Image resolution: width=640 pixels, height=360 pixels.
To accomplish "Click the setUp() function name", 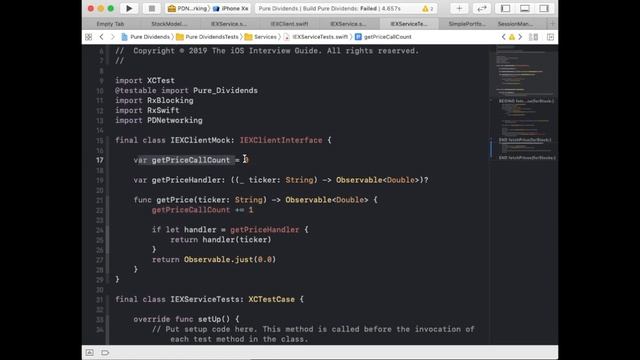I will tap(214, 319).
